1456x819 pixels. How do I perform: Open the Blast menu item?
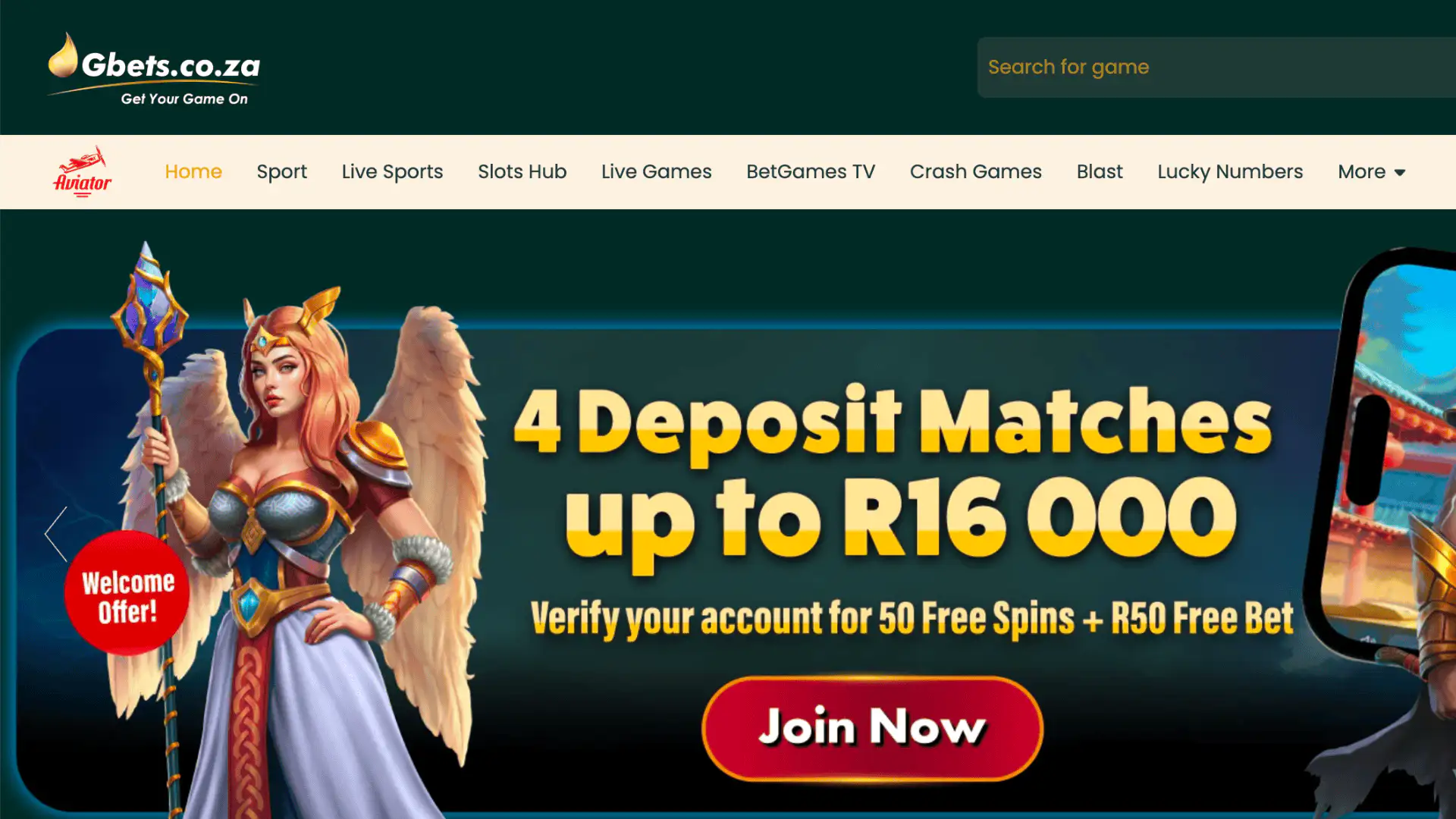point(1099,171)
